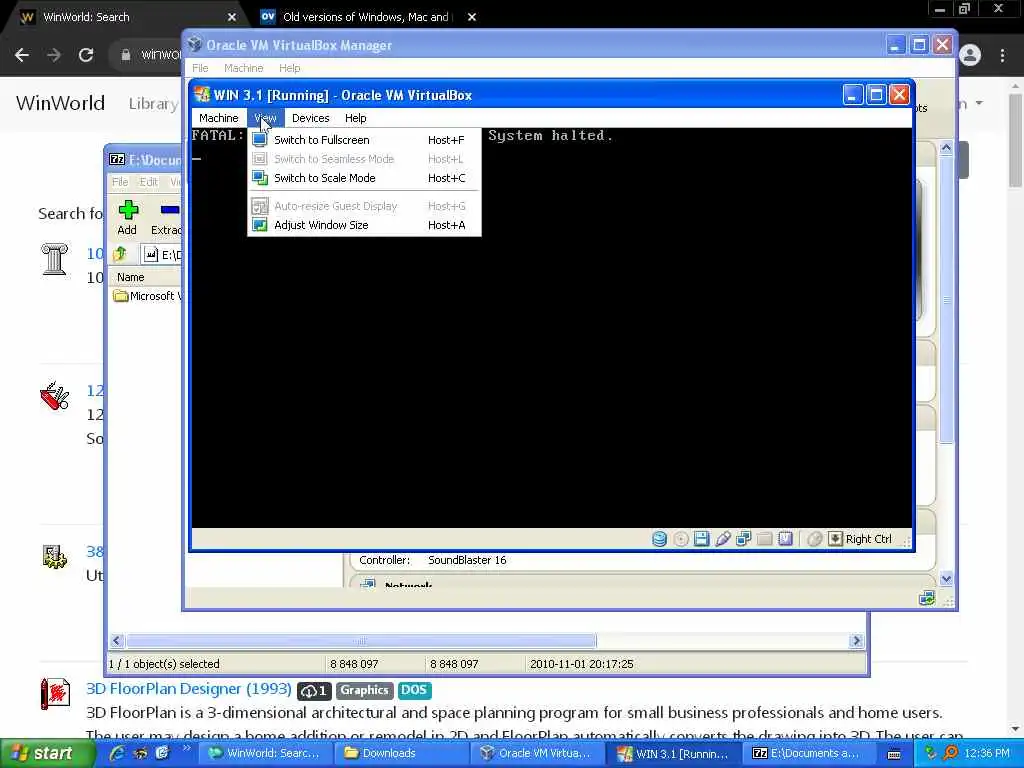
Task: Click the 3D FloorPlan Designer (1993) link
Action: tap(189, 689)
